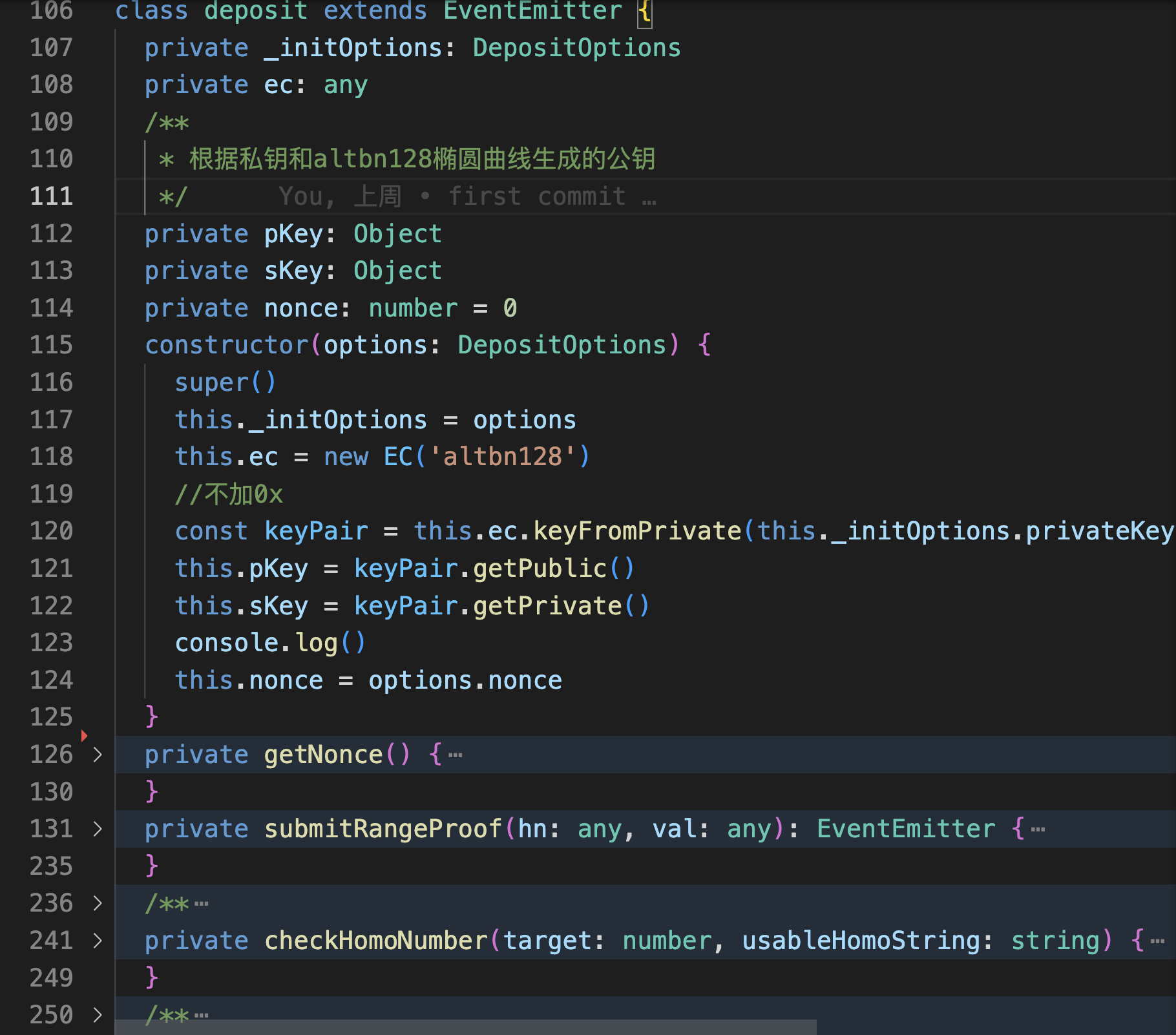Click the getPublic() method call

point(554,569)
